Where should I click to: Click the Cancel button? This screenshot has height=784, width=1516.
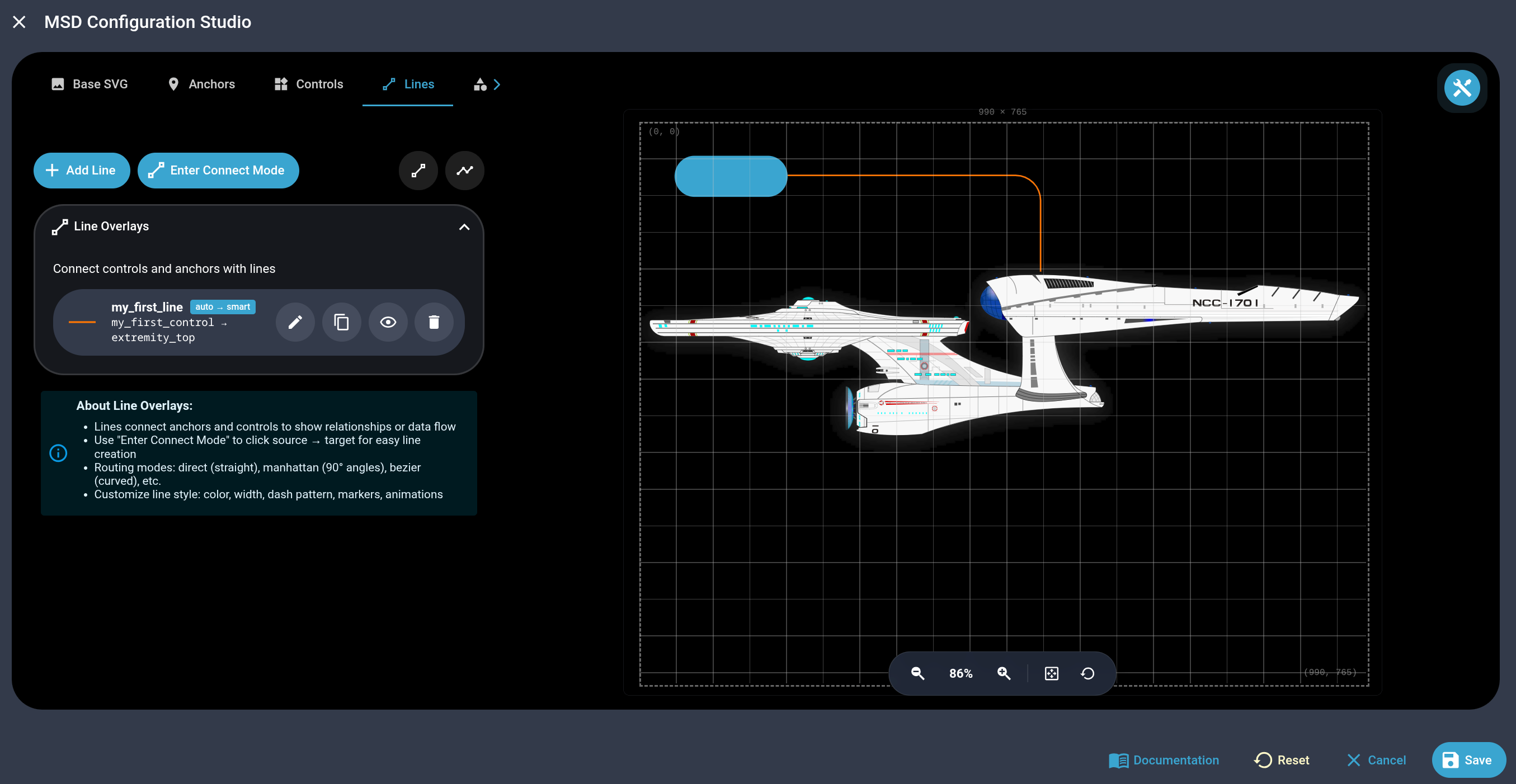(x=1377, y=761)
